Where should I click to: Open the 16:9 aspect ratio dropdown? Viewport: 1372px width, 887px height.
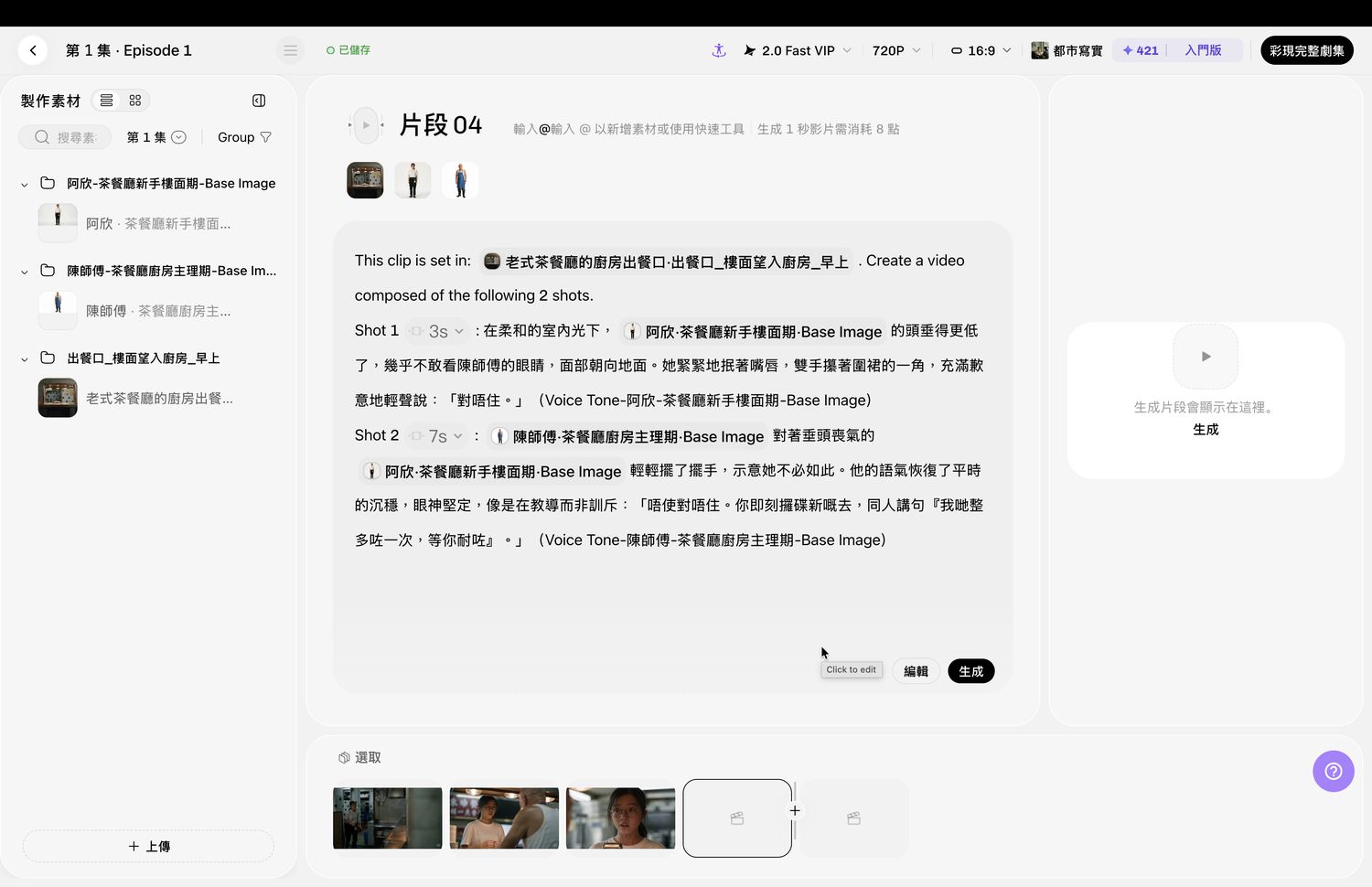pyautogui.click(x=981, y=50)
